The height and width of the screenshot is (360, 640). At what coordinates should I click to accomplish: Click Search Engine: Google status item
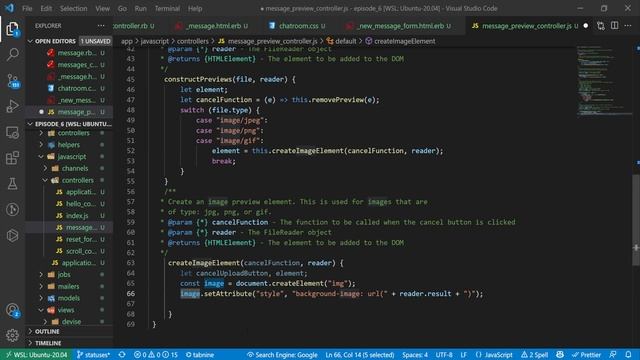coord(282,355)
